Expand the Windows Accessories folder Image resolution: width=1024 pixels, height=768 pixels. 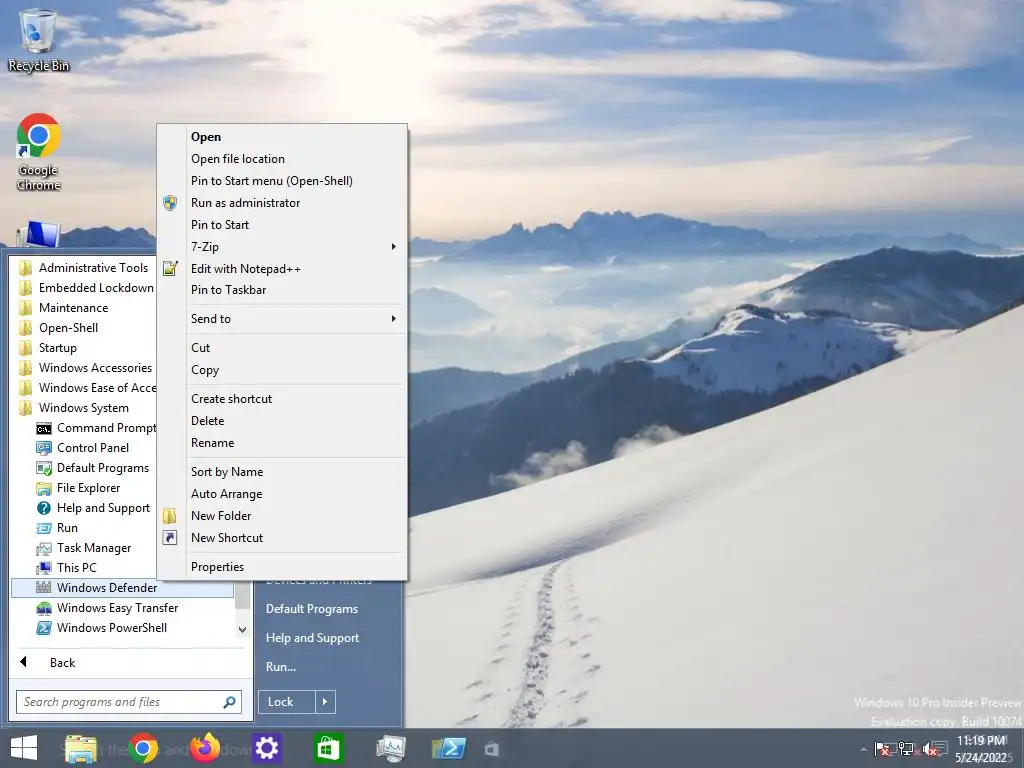tap(84, 368)
